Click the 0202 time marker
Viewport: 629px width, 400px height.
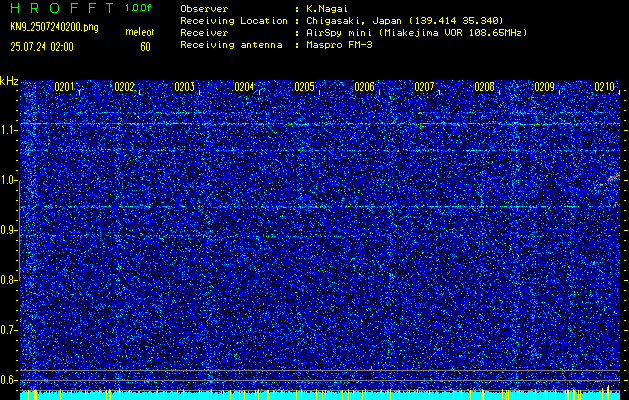124,87
